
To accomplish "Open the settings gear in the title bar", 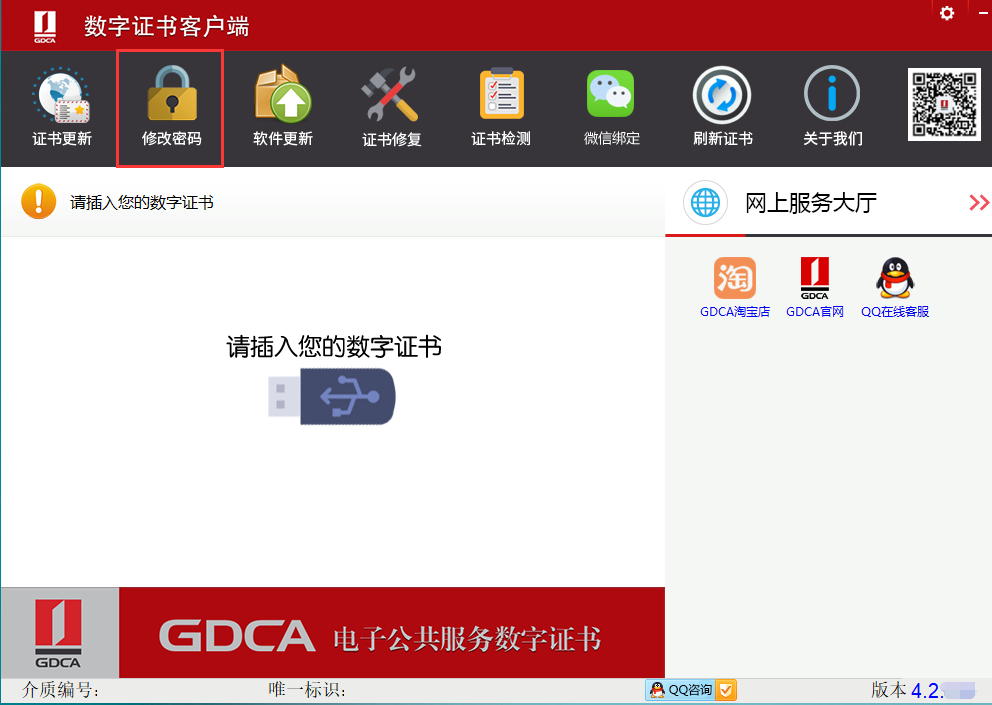I will click(x=946, y=14).
